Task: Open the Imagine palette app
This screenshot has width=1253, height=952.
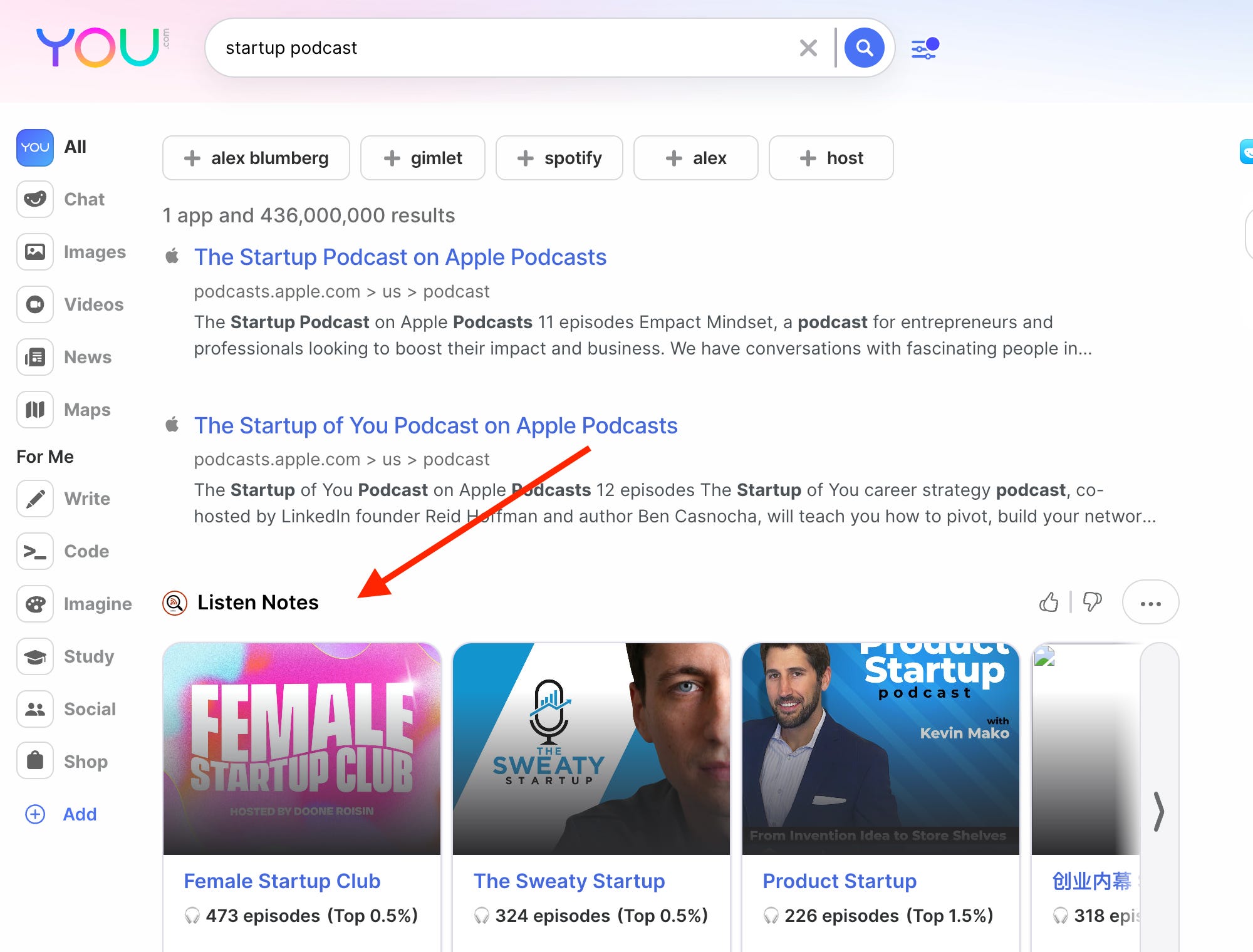Action: point(35,604)
